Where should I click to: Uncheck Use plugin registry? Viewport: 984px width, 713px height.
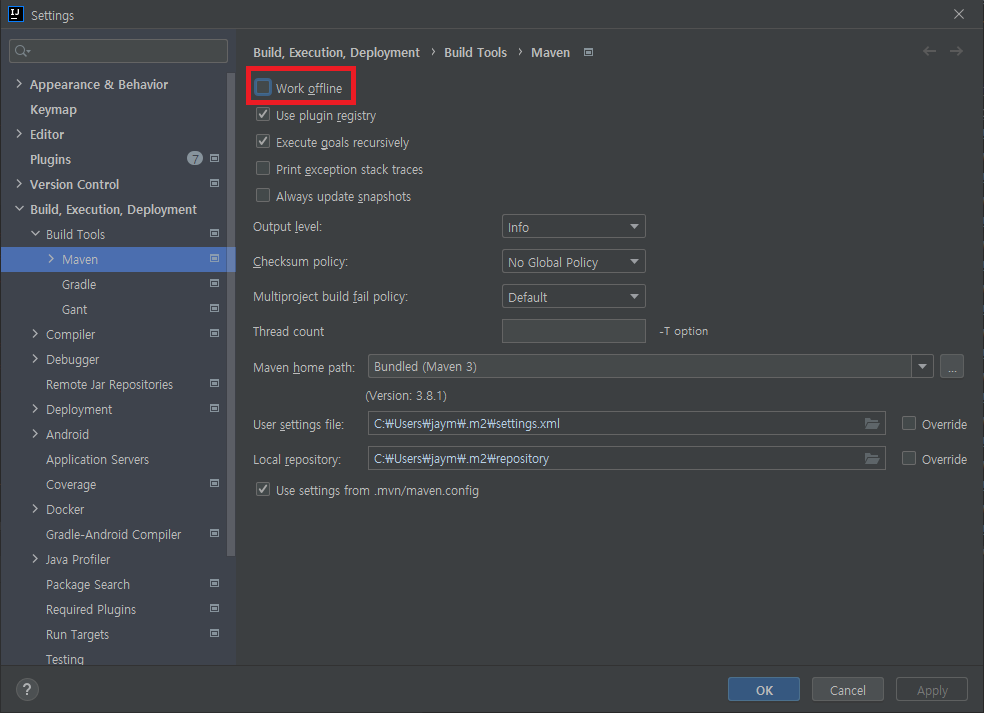pyautogui.click(x=263, y=115)
